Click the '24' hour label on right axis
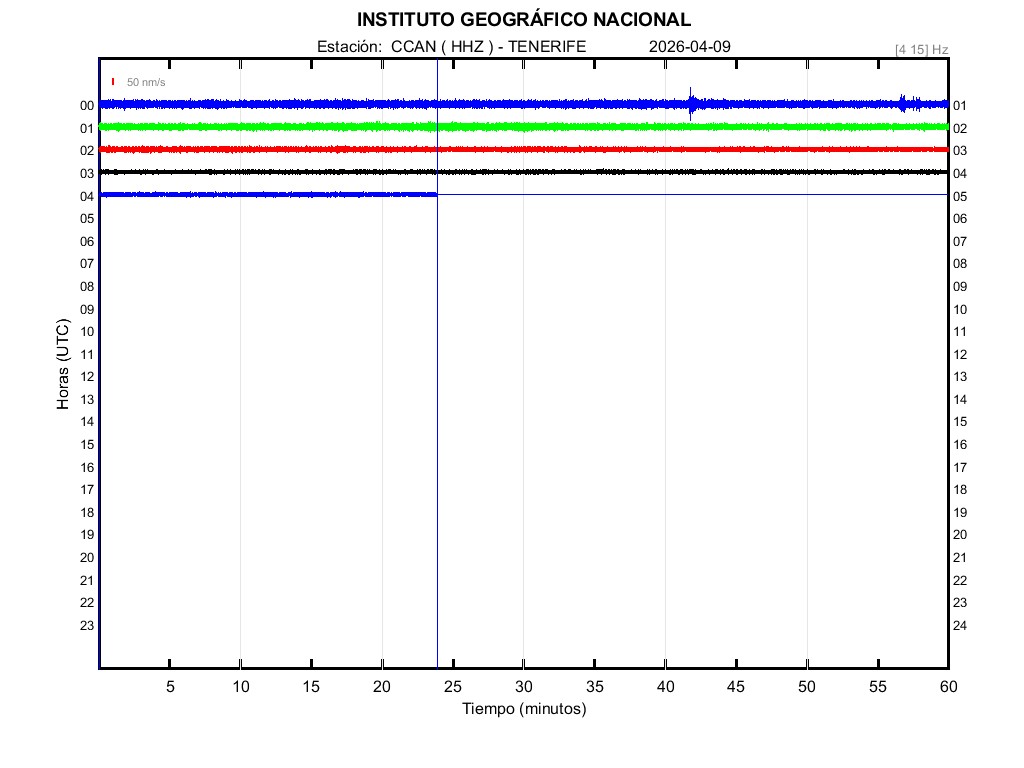 click(x=960, y=626)
